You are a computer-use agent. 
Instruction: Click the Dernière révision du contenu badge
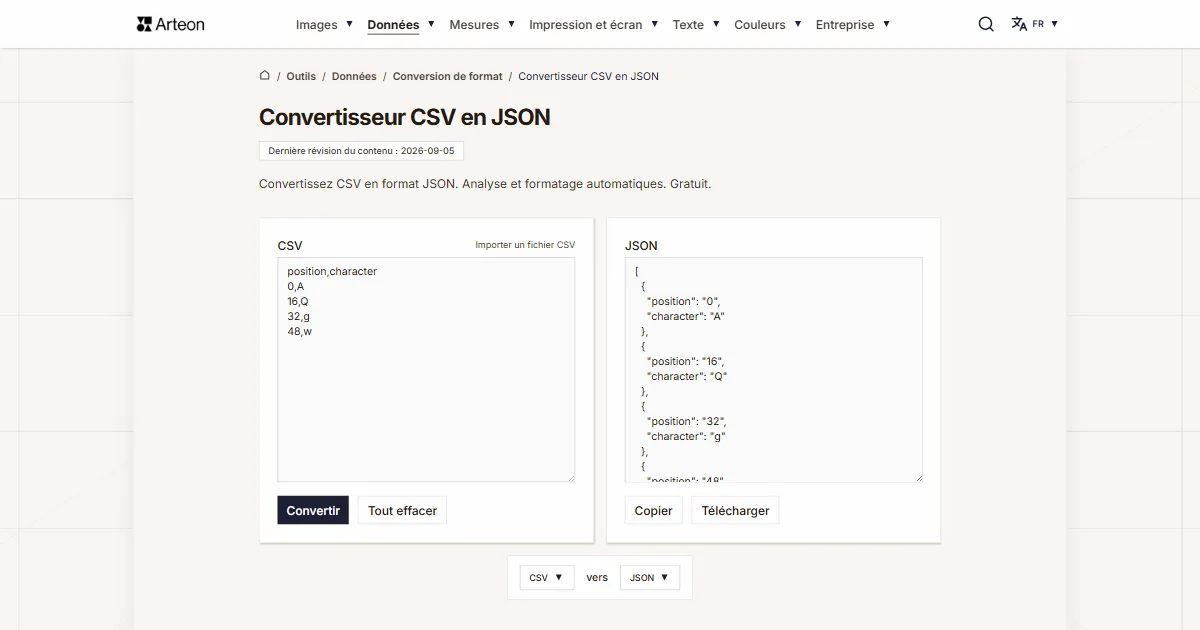361,151
